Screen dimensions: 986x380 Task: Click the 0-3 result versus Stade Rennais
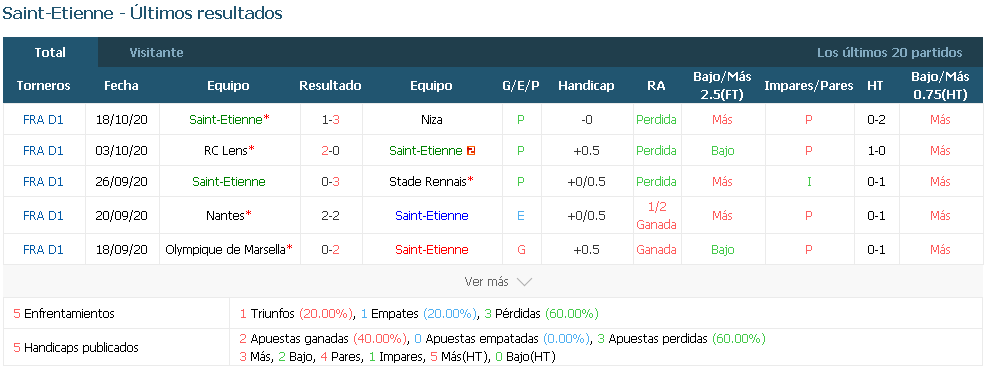click(x=331, y=182)
